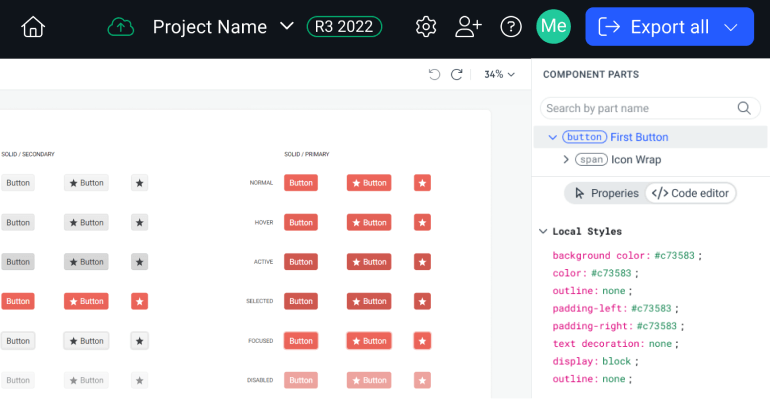Click the SOLID / SECONDARY heading label
Viewport: 770px width, 399px height.
point(28,154)
